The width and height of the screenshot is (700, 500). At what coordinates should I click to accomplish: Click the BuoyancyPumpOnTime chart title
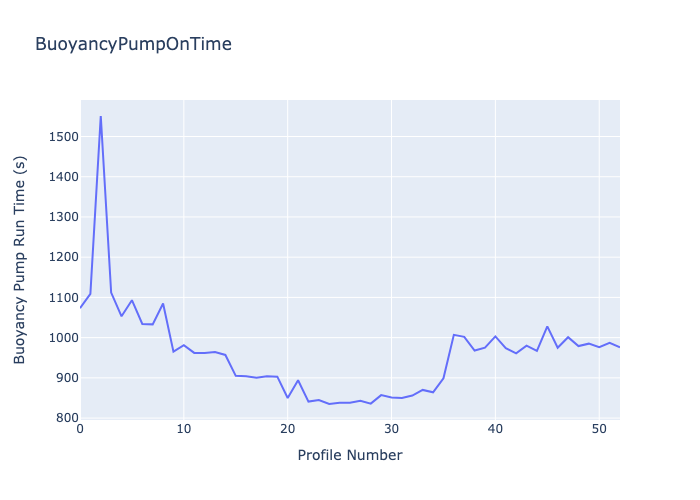point(133,44)
